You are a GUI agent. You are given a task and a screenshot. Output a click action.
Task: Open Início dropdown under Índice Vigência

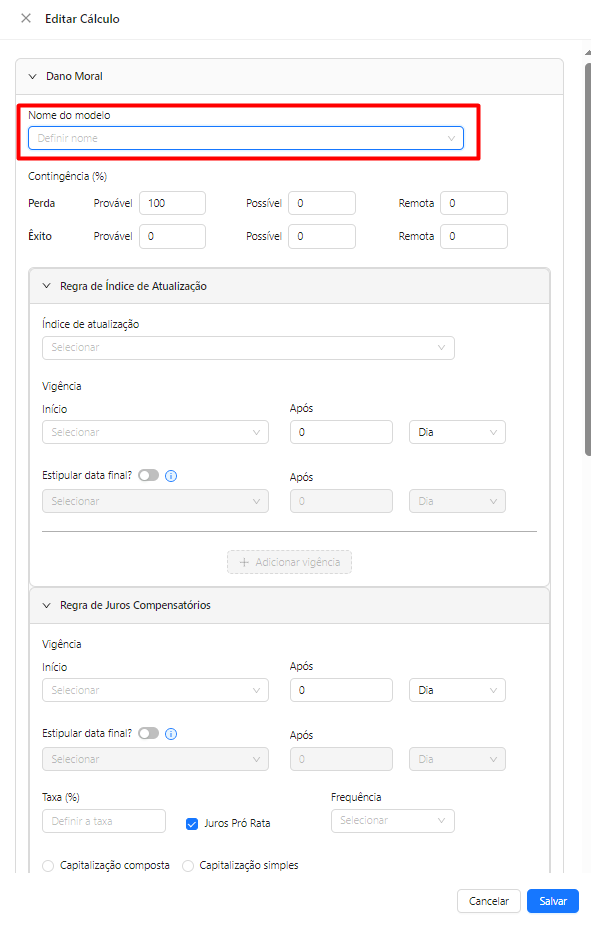pyautogui.click(x=155, y=432)
